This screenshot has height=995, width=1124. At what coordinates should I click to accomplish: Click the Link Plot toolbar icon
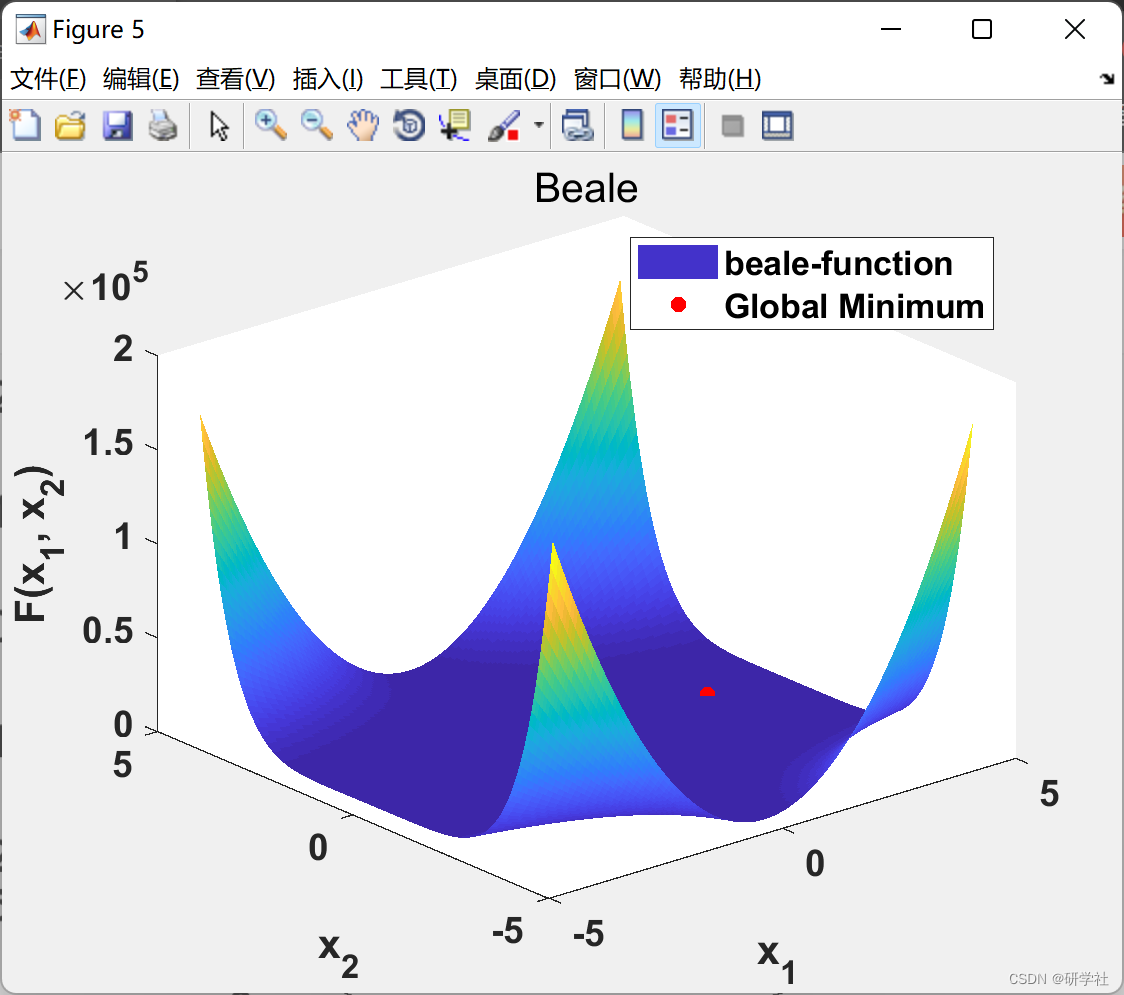click(578, 125)
